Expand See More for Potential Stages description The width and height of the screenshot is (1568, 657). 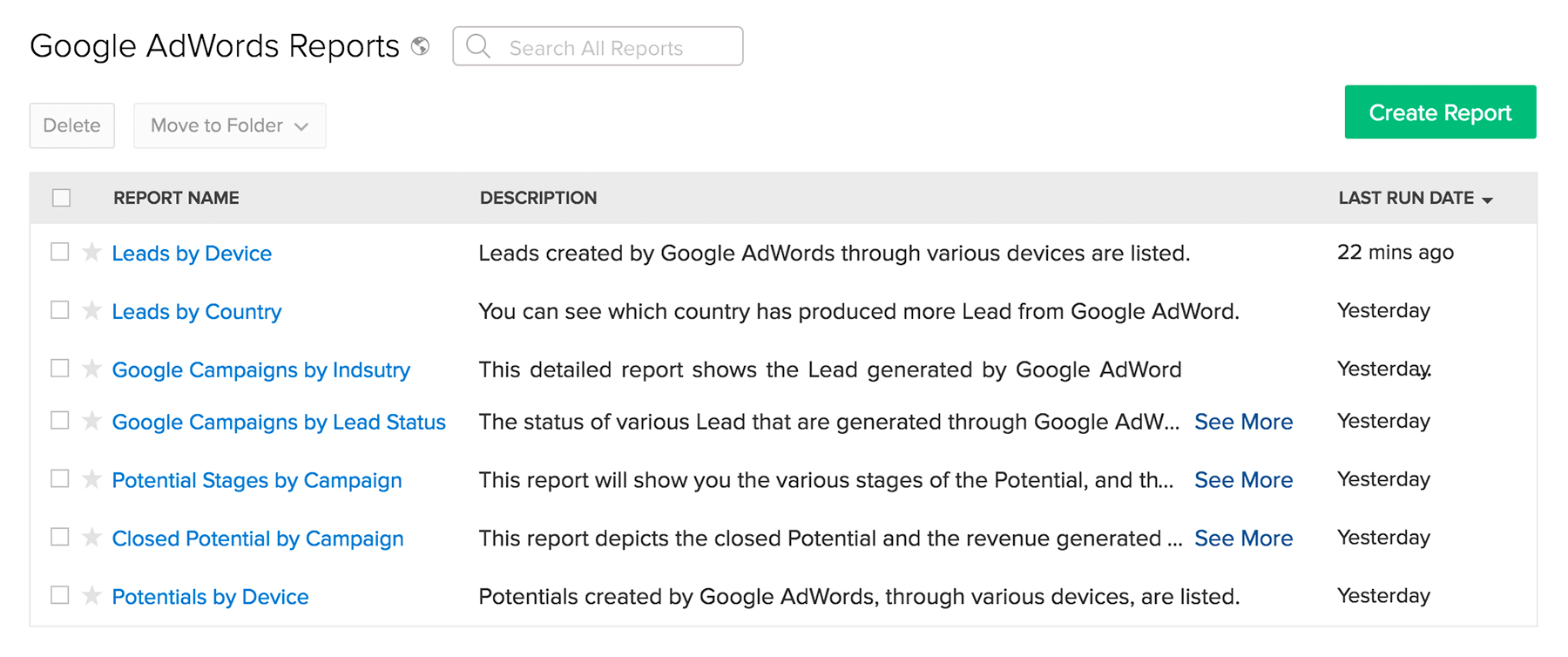coord(1243,480)
